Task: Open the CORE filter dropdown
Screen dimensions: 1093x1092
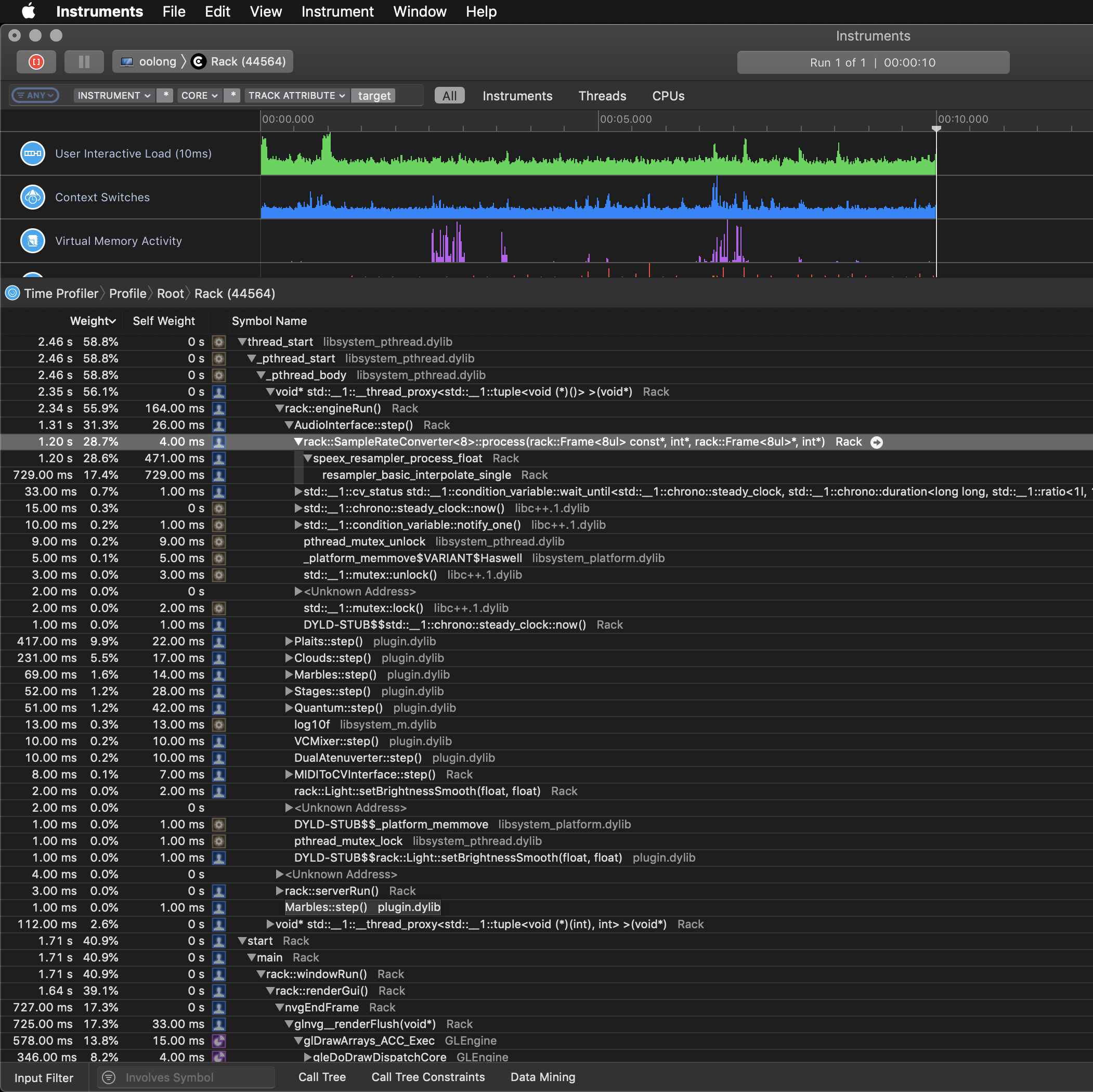Action: click(199, 95)
